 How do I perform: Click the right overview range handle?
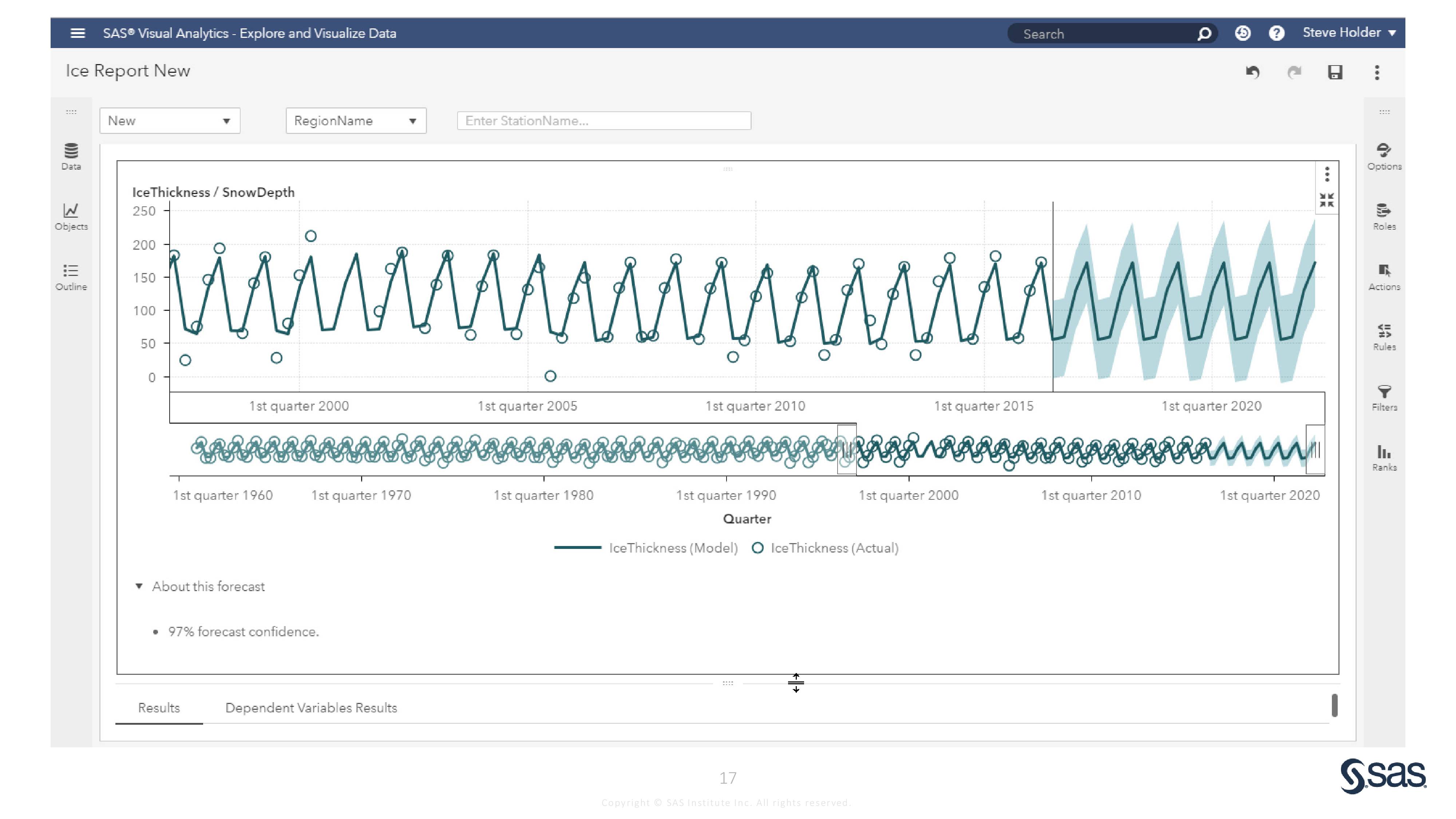pos(1315,450)
